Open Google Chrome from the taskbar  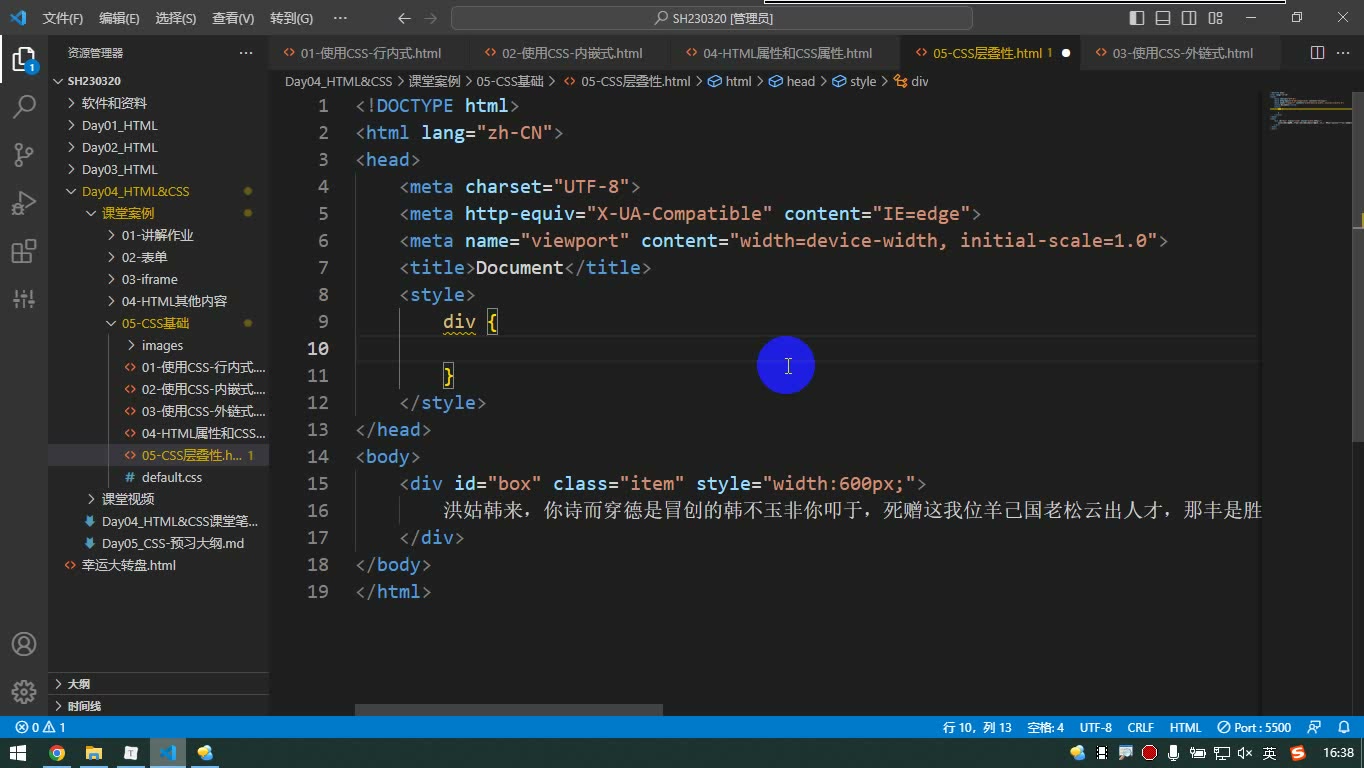(57, 753)
